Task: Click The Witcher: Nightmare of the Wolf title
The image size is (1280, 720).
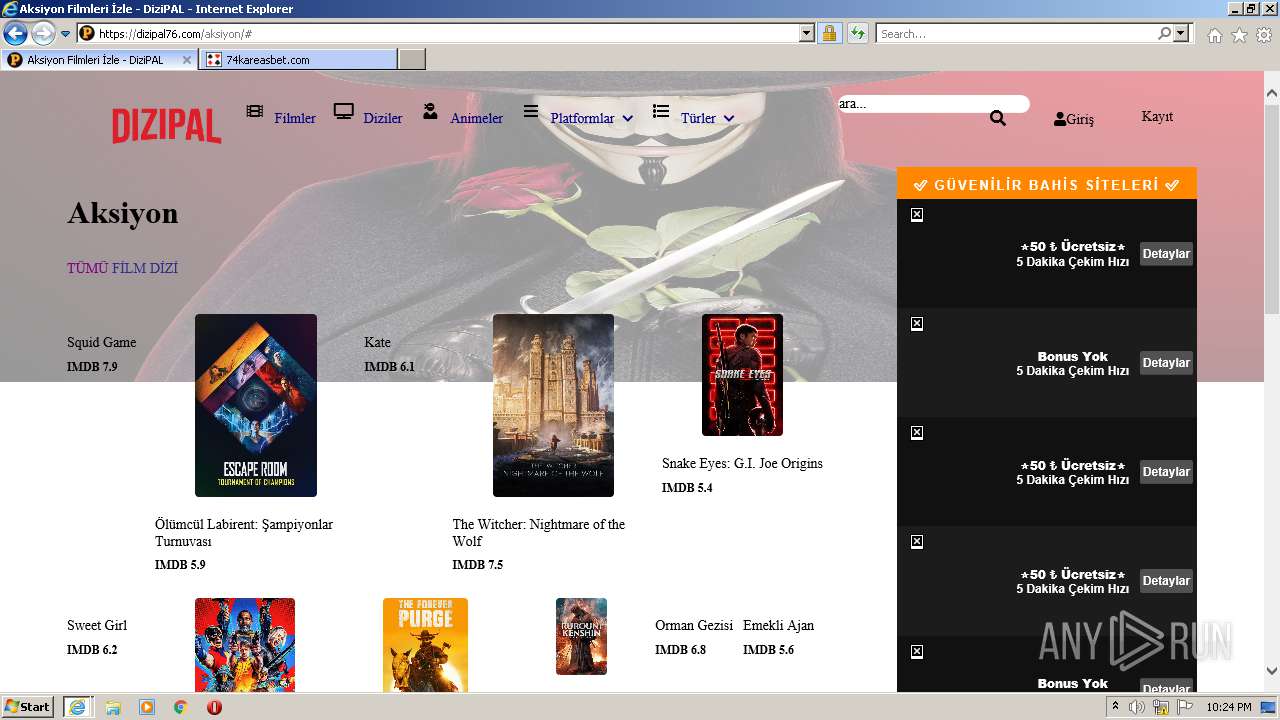Action: click(x=538, y=533)
